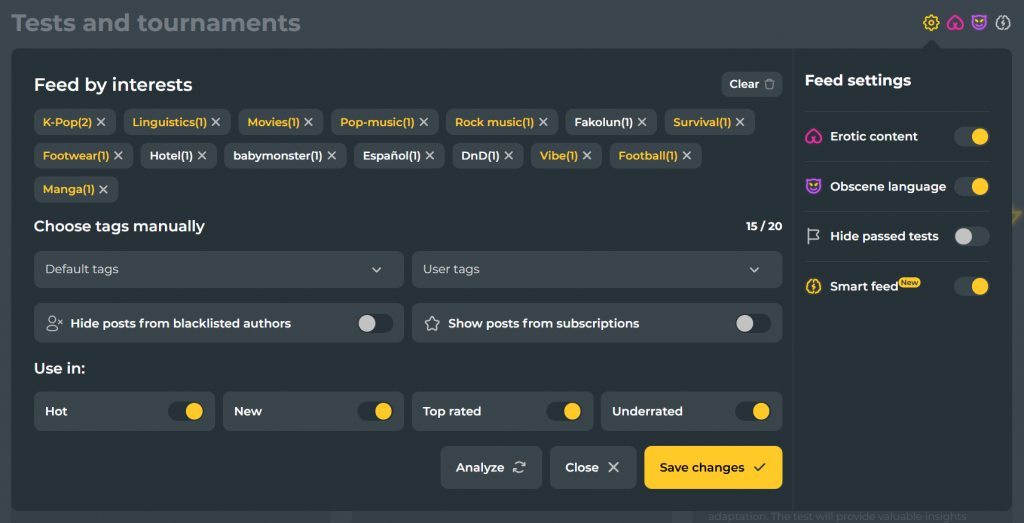
Task: Expand the User tags dropdown
Action: click(x=596, y=270)
